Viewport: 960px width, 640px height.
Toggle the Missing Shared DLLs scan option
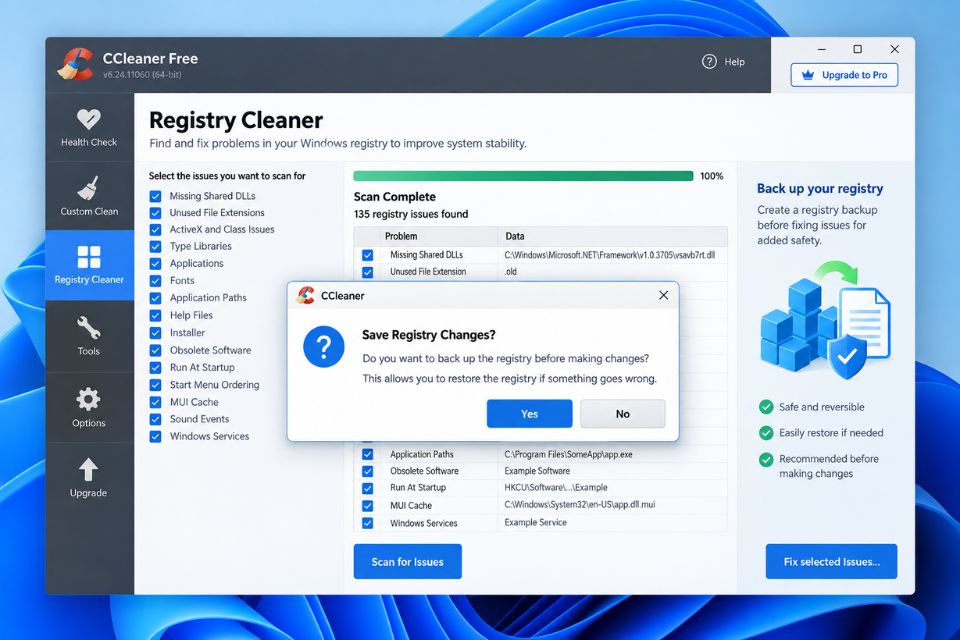156,196
